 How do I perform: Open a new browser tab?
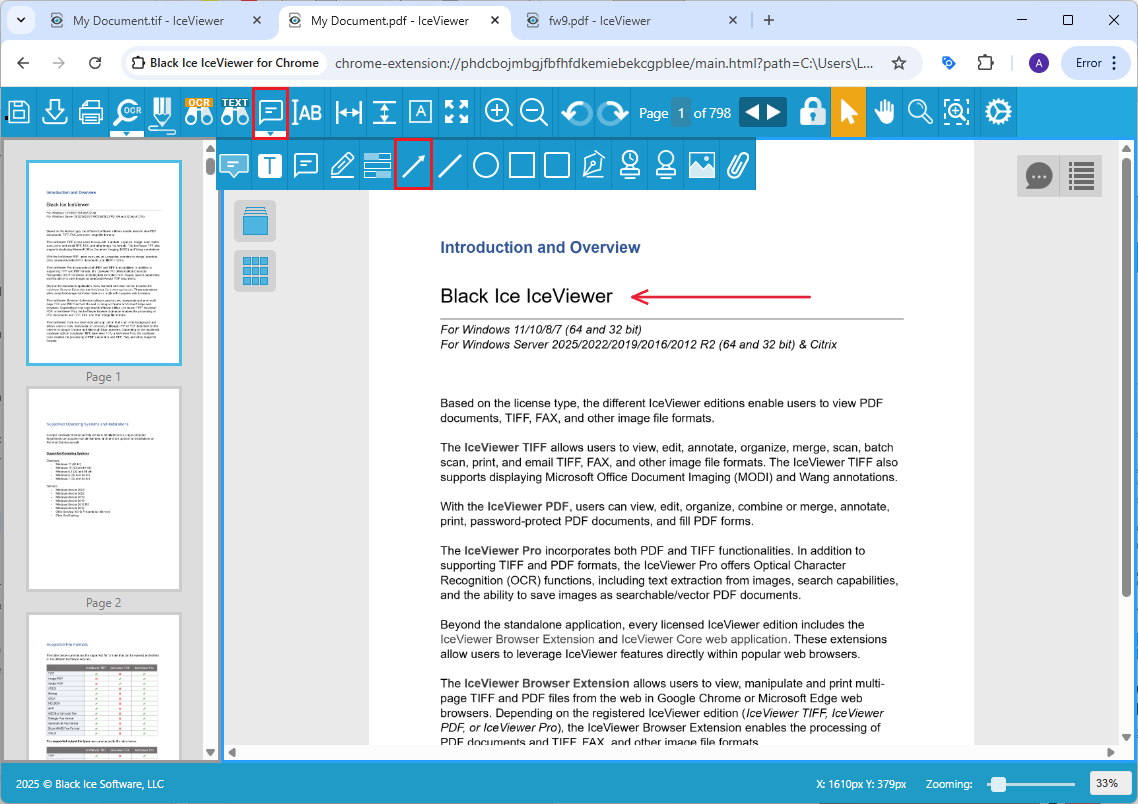[x=769, y=20]
